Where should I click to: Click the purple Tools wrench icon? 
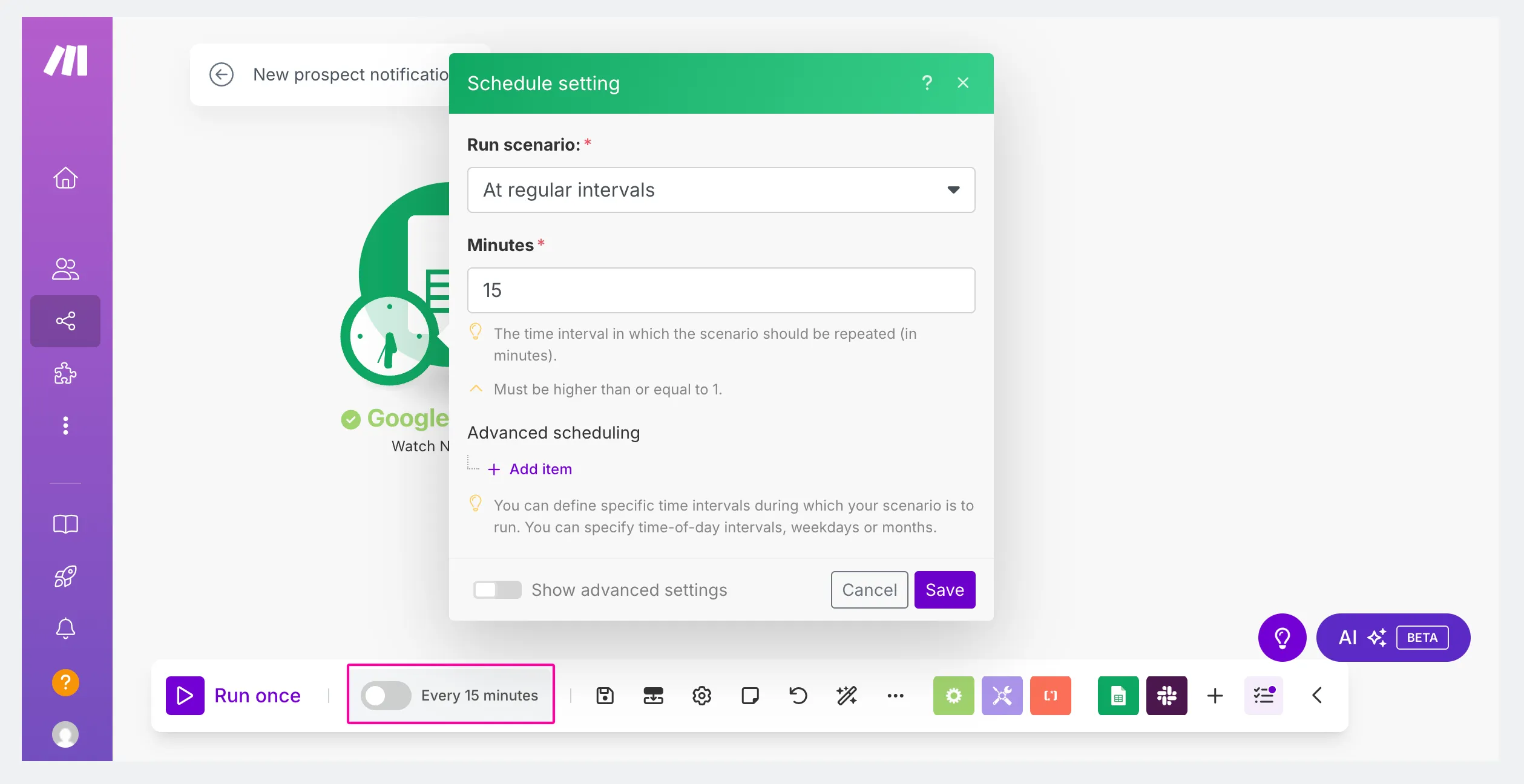1002,696
